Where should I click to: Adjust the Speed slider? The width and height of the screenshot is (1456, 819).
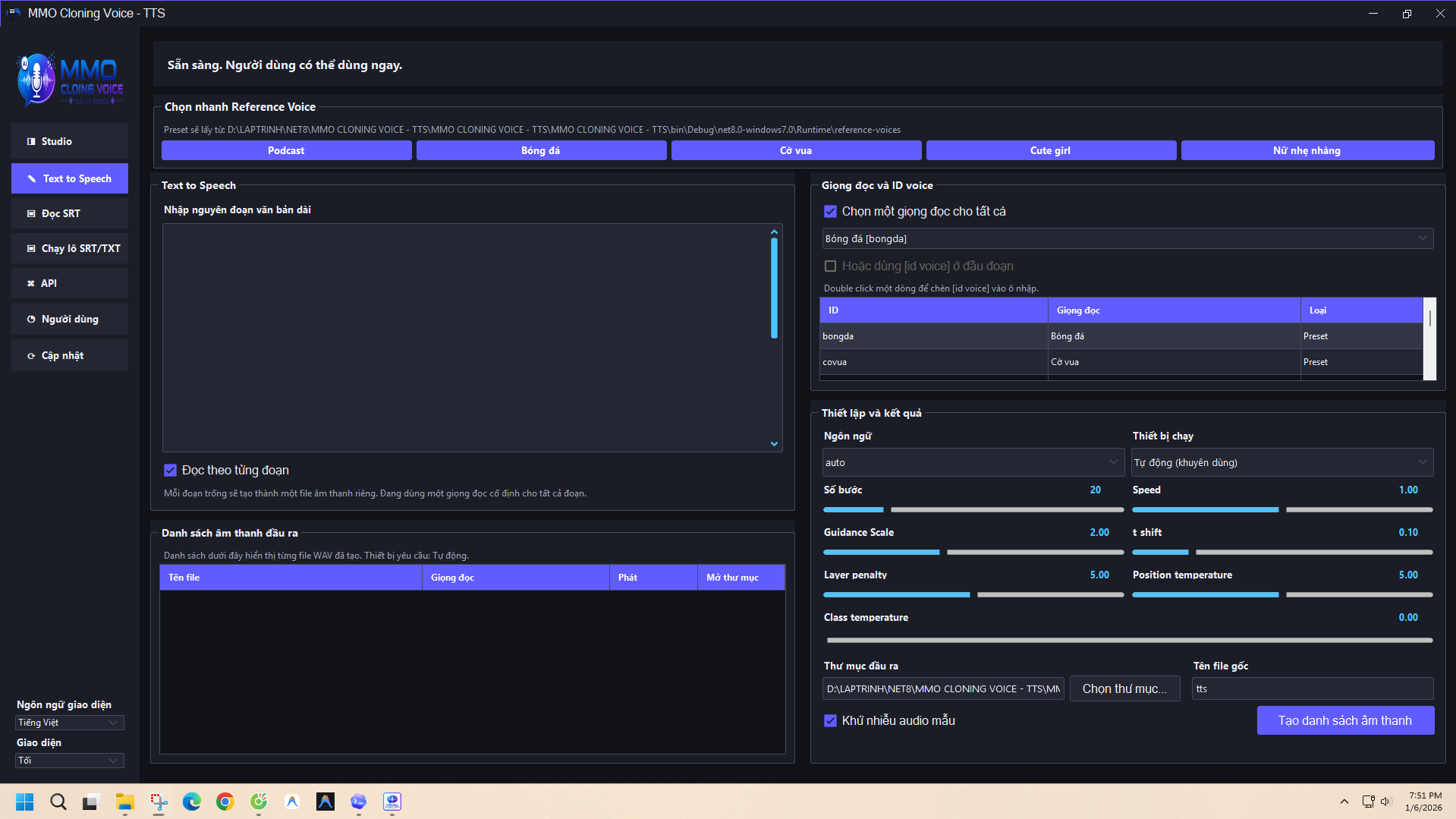1282,509
